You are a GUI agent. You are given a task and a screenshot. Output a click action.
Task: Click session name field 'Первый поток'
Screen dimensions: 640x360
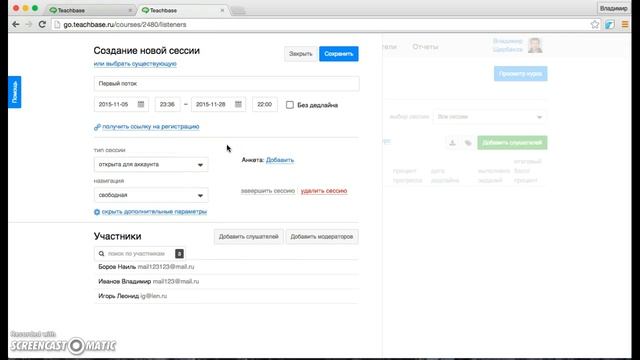pos(227,84)
